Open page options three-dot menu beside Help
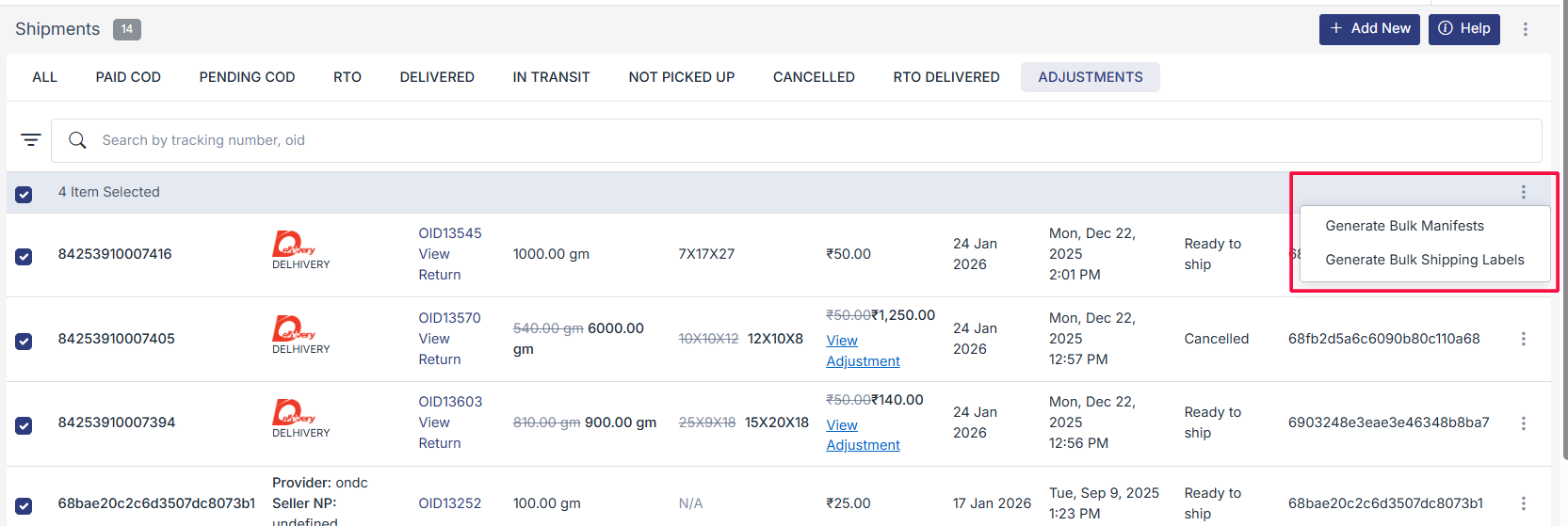Screen dimensions: 1568x526 (x=1526, y=29)
